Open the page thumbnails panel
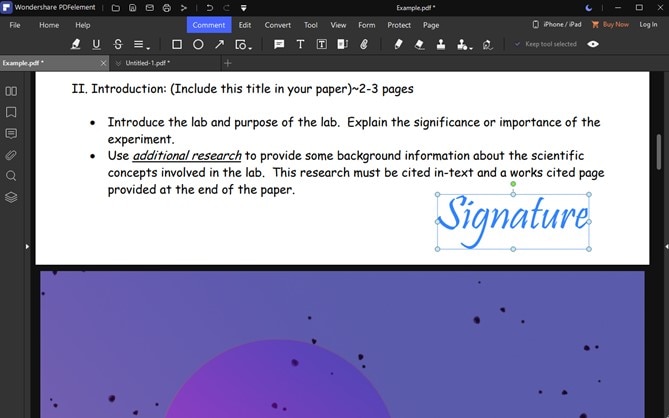This screenshot has width=669, height=418. click(11, 91)
